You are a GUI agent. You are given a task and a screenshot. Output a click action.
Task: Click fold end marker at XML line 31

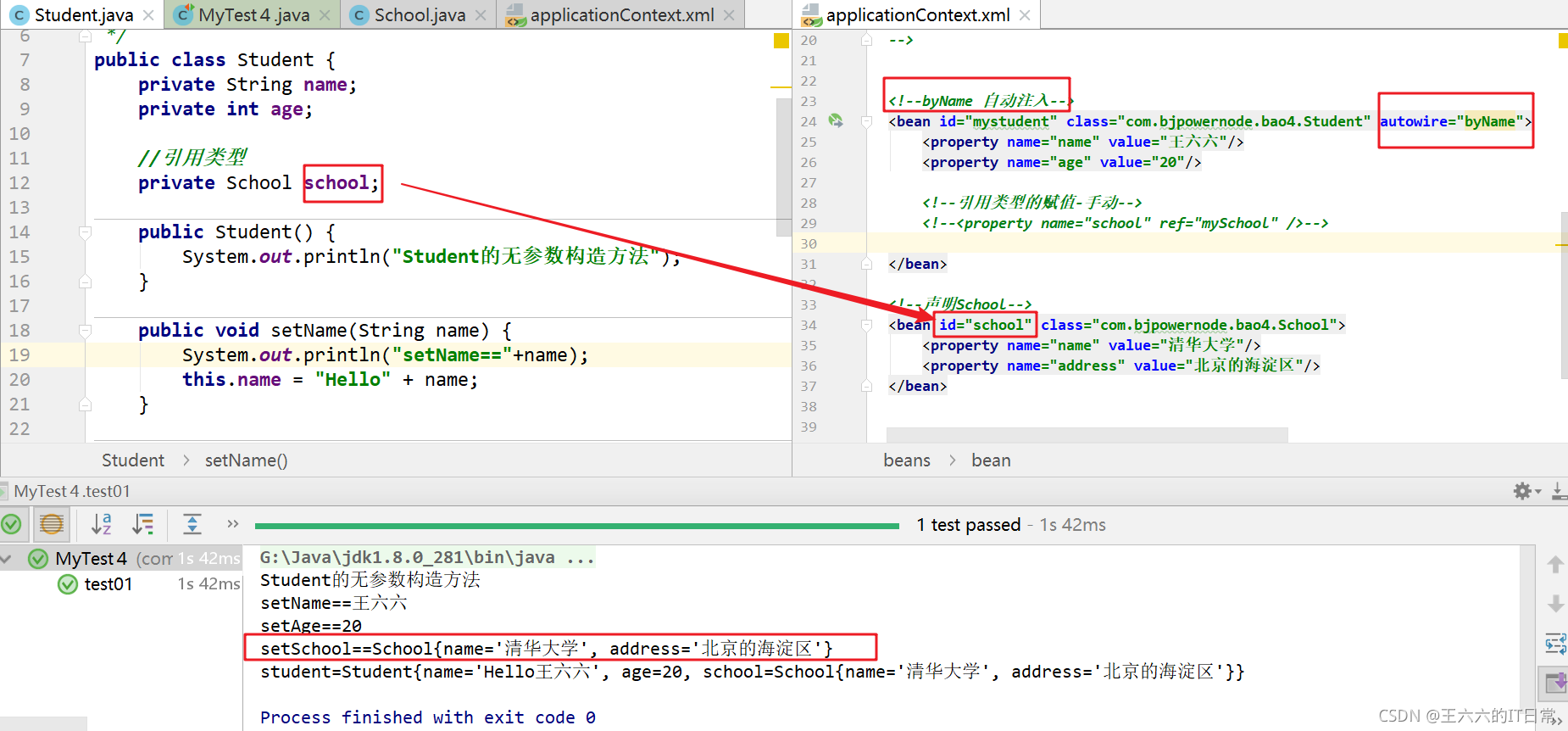click(x=866, y=265)
